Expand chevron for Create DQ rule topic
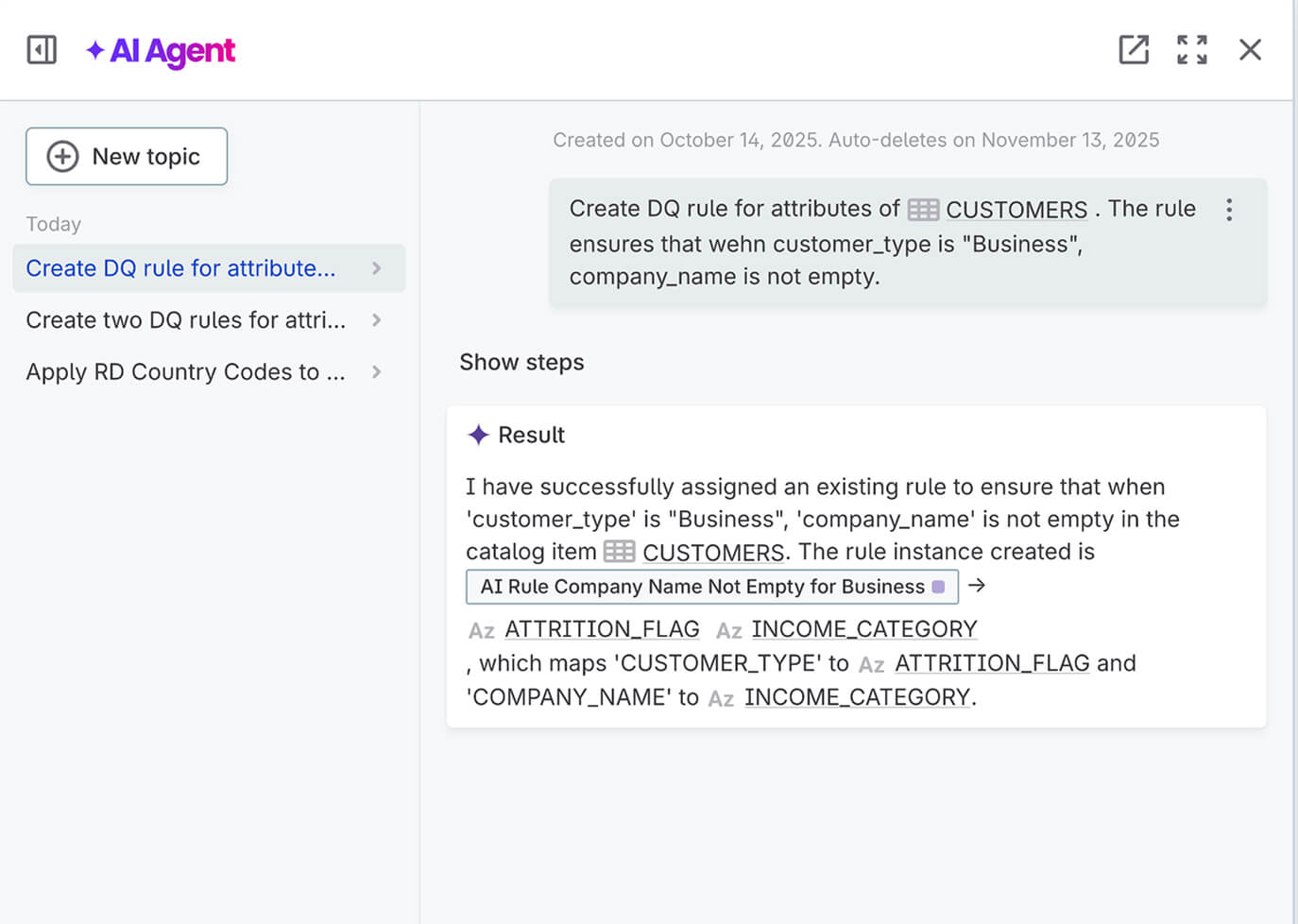 pos(377,268)
